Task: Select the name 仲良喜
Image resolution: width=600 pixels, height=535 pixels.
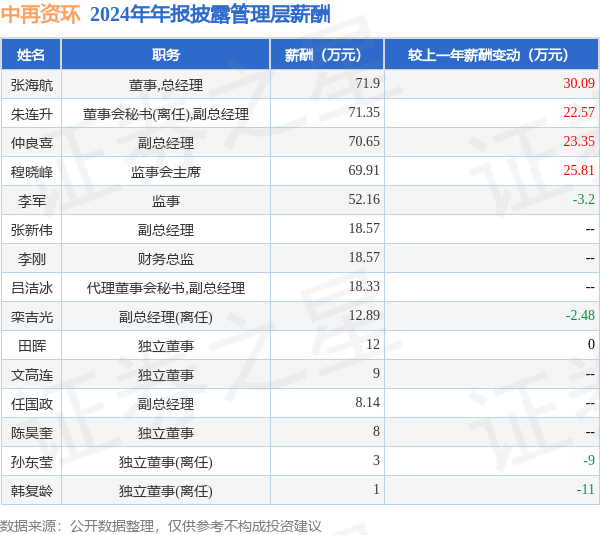Action: (32, 143)
